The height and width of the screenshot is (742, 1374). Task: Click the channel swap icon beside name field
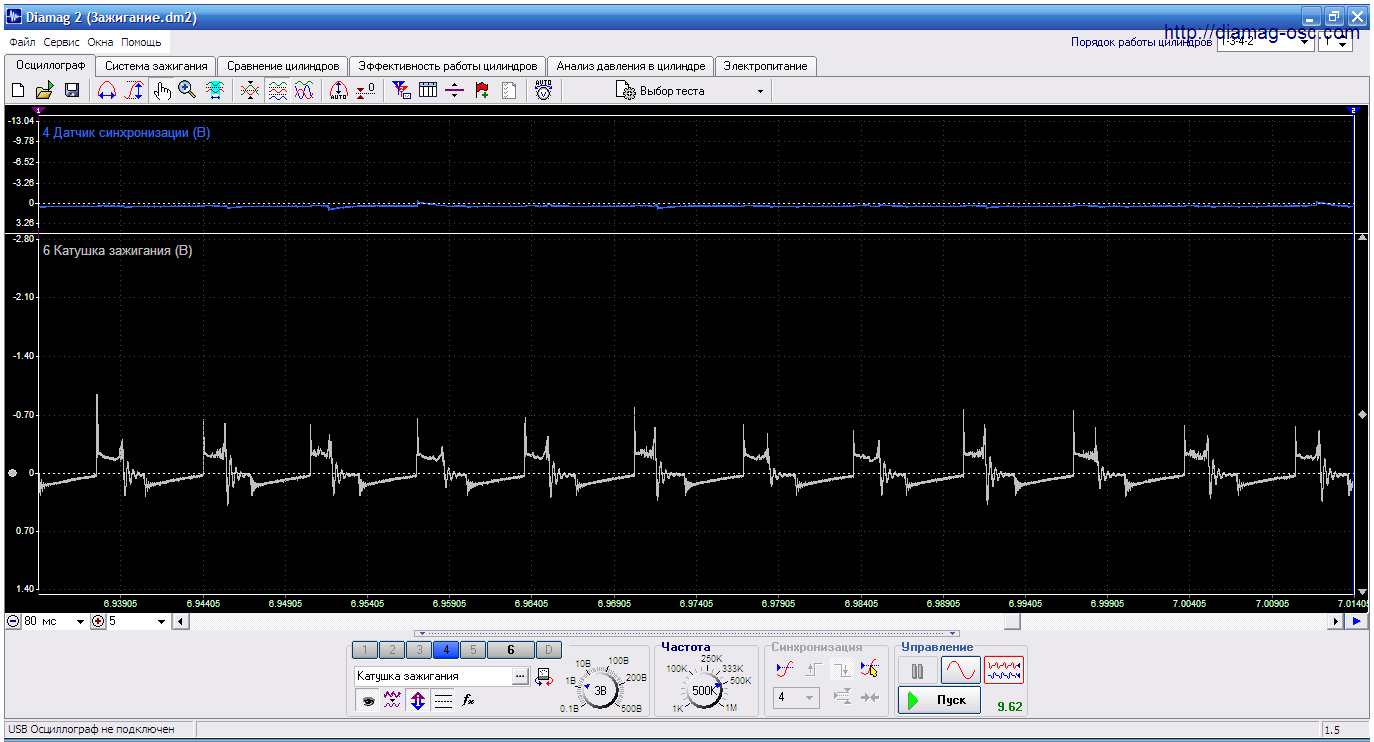tap(544, 677)
